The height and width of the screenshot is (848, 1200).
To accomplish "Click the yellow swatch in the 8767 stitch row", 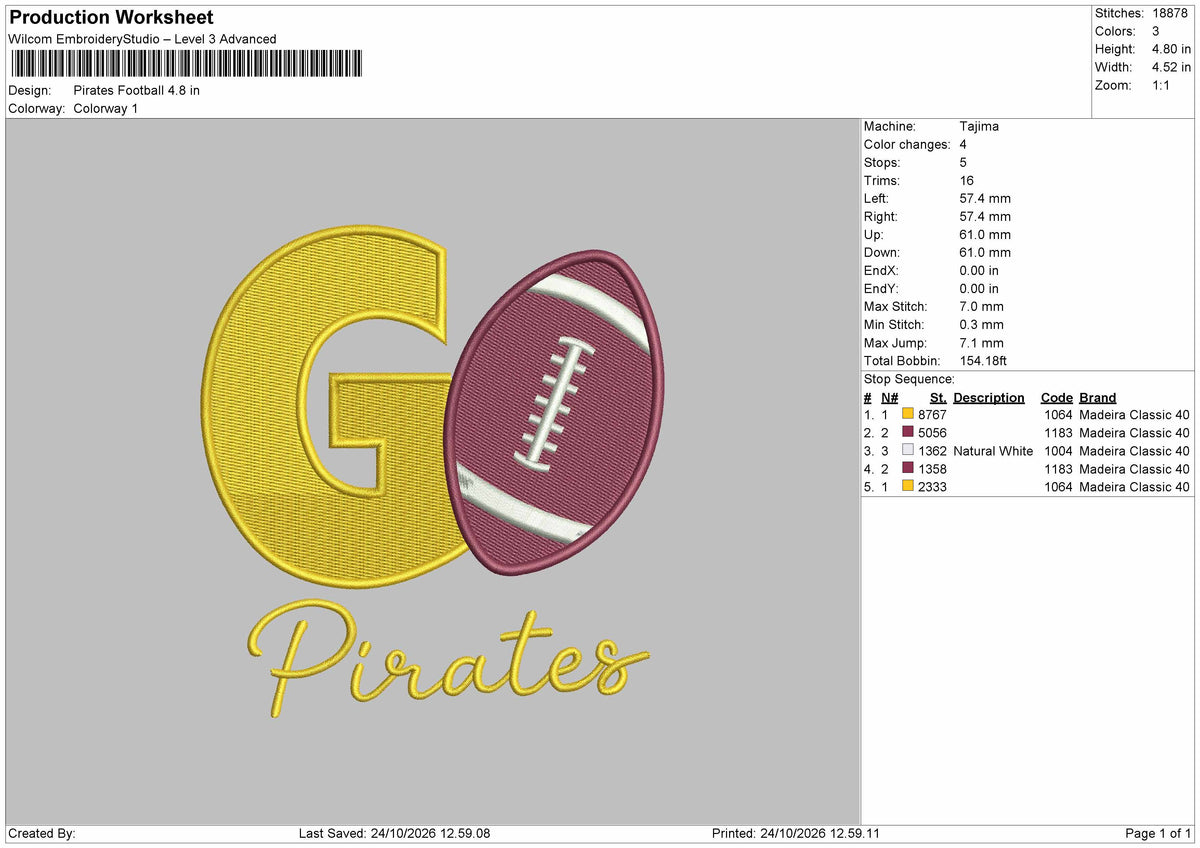I will [908, 415].
